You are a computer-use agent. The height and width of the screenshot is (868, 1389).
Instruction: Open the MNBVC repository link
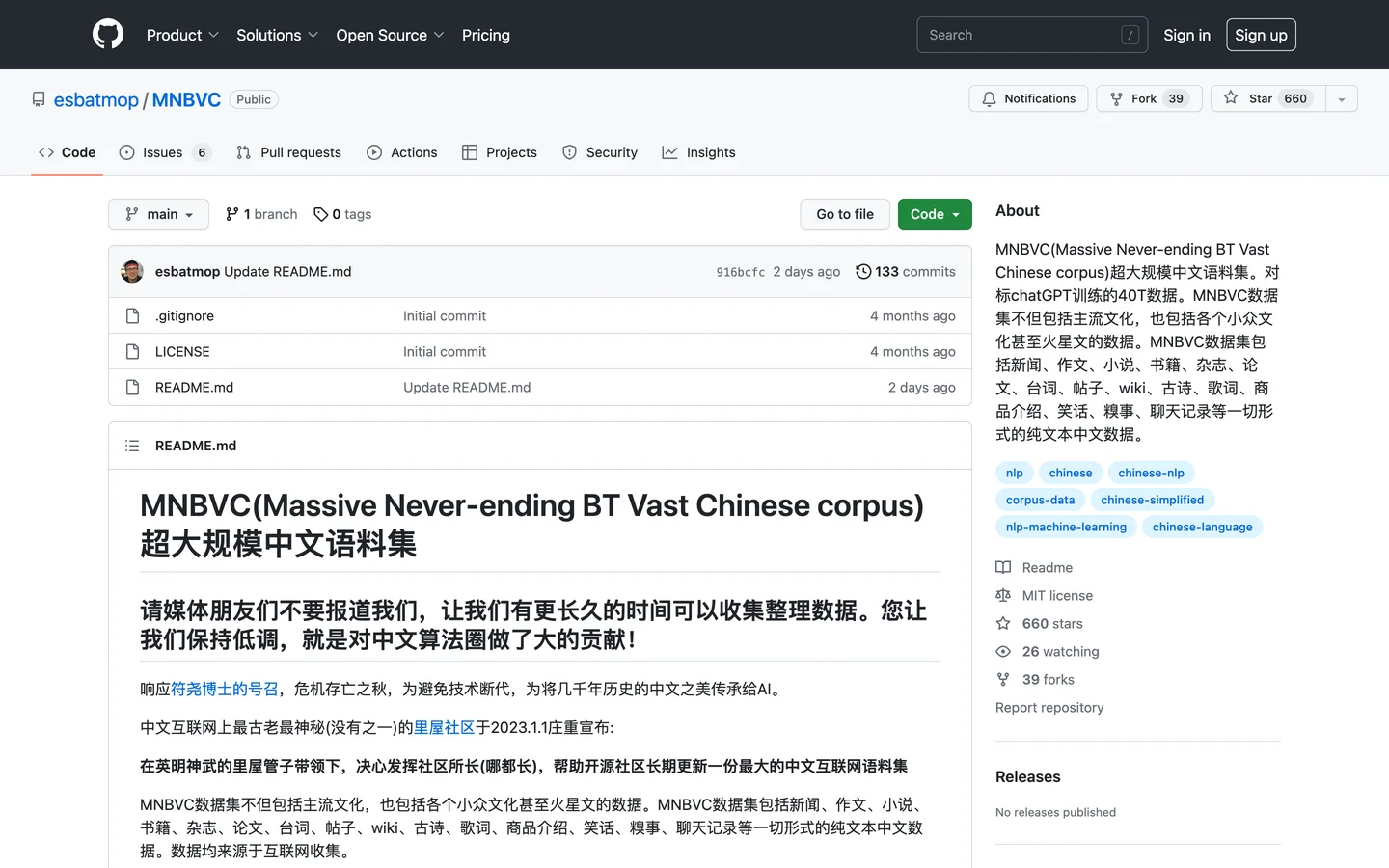(186, 100)
